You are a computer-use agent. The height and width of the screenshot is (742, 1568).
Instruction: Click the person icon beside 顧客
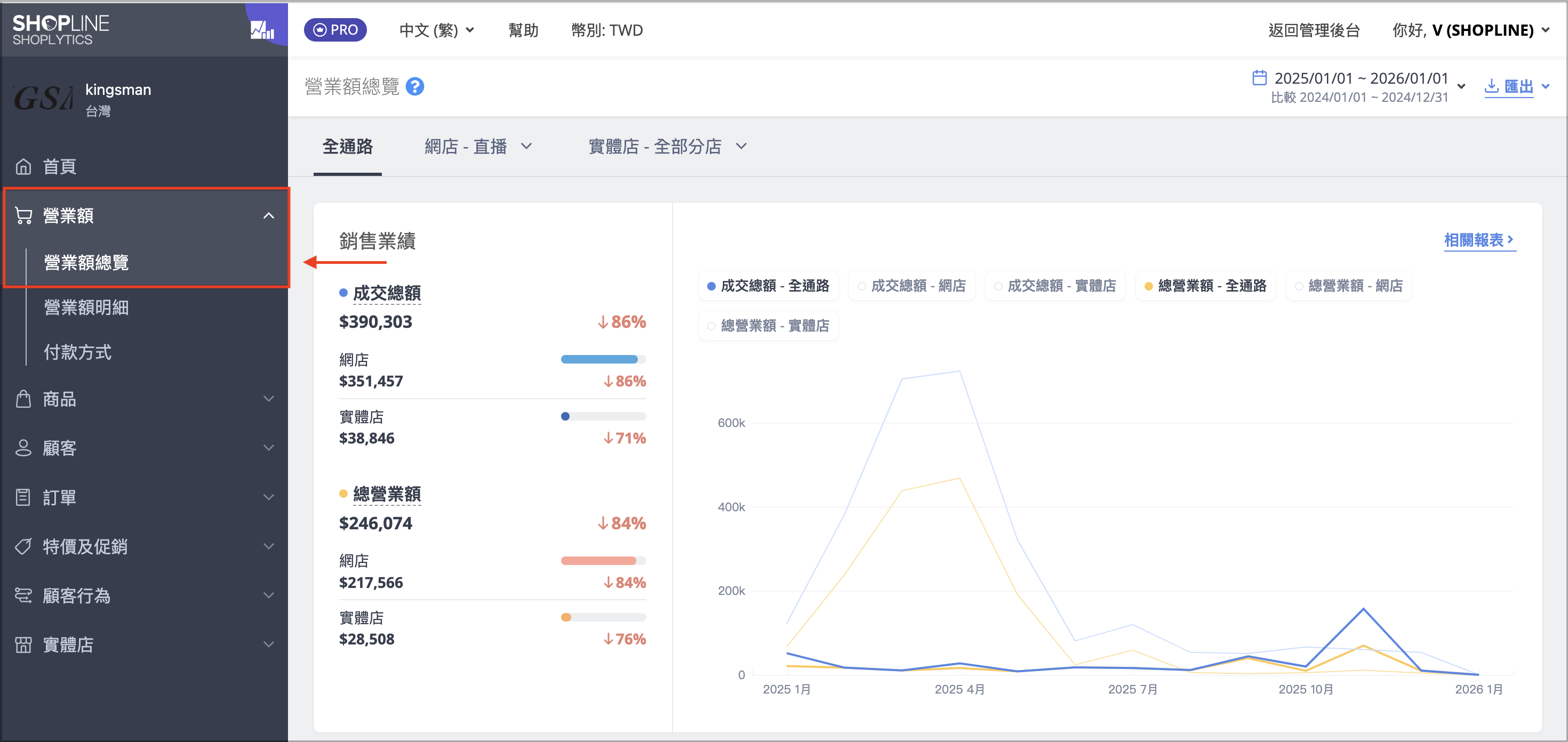point(23,448)
